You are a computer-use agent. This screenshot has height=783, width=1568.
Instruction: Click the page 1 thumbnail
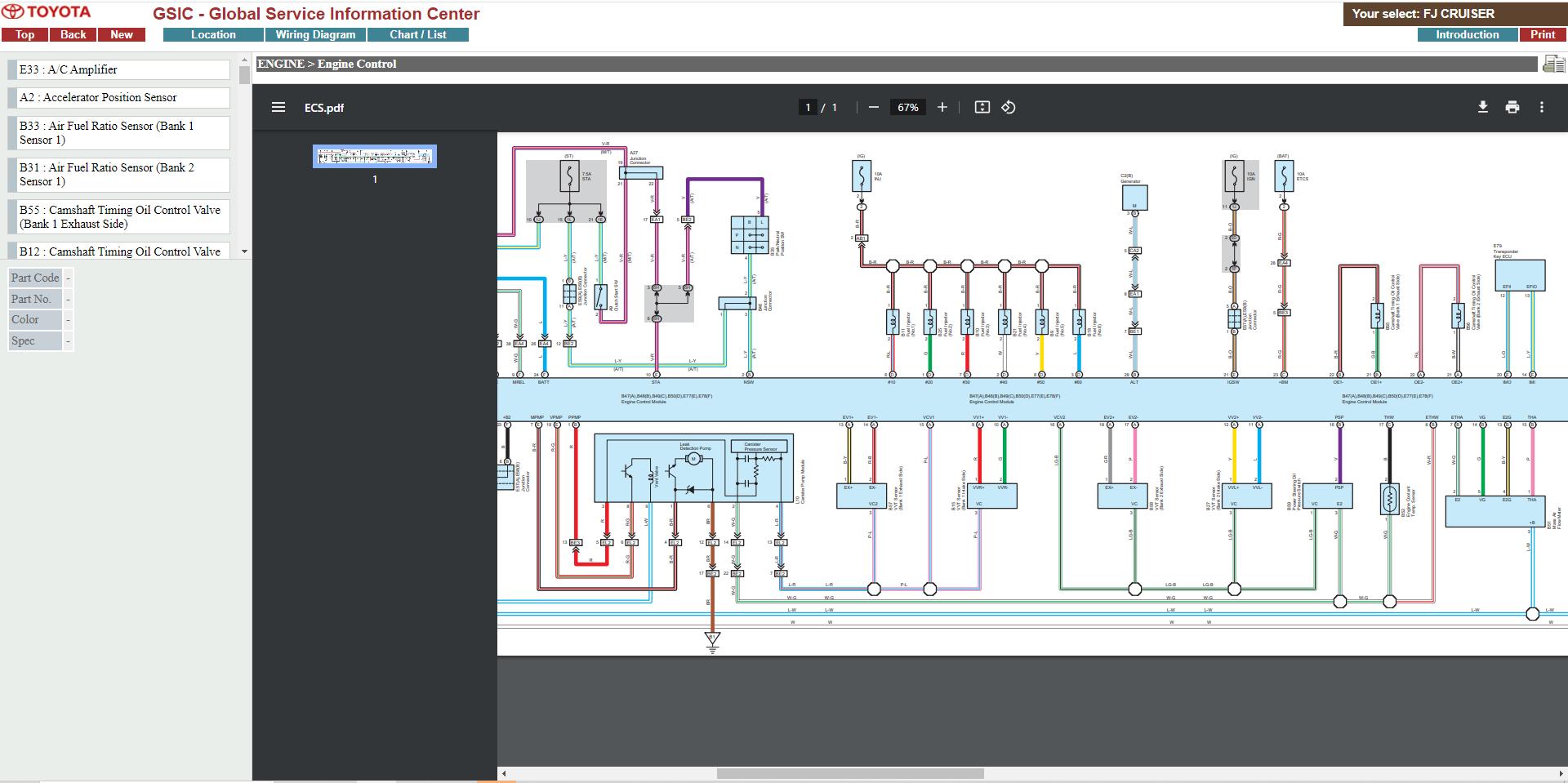375,156
